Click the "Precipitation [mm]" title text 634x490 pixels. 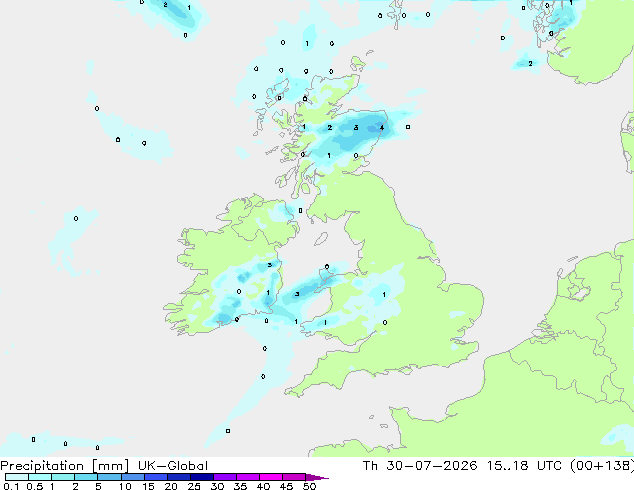coord(65,466)
